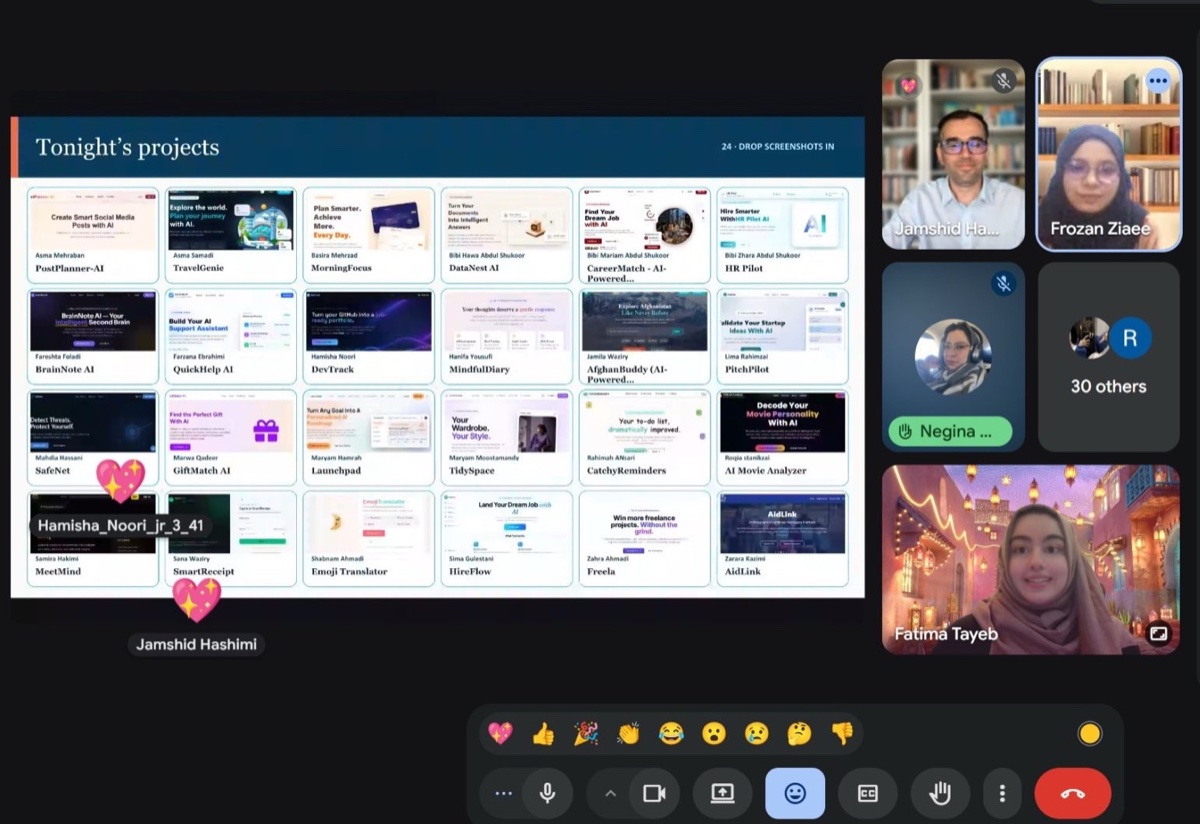Viewport: 1200px width, 824px height.
Task: Start presenting your screen
Action: point(722,793)
